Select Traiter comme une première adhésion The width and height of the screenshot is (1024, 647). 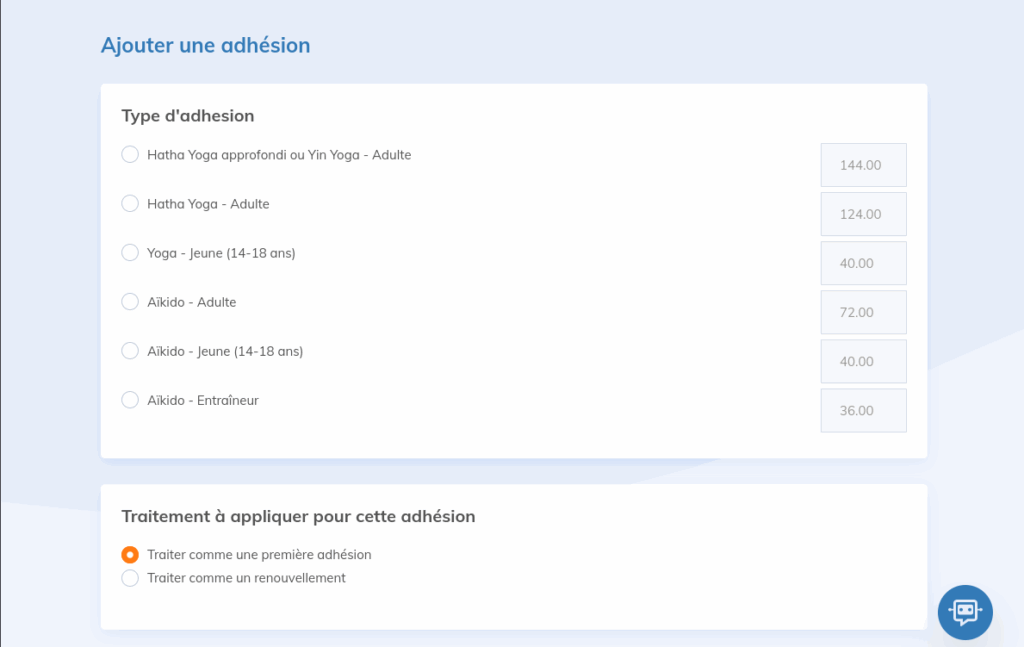point(130,555)
